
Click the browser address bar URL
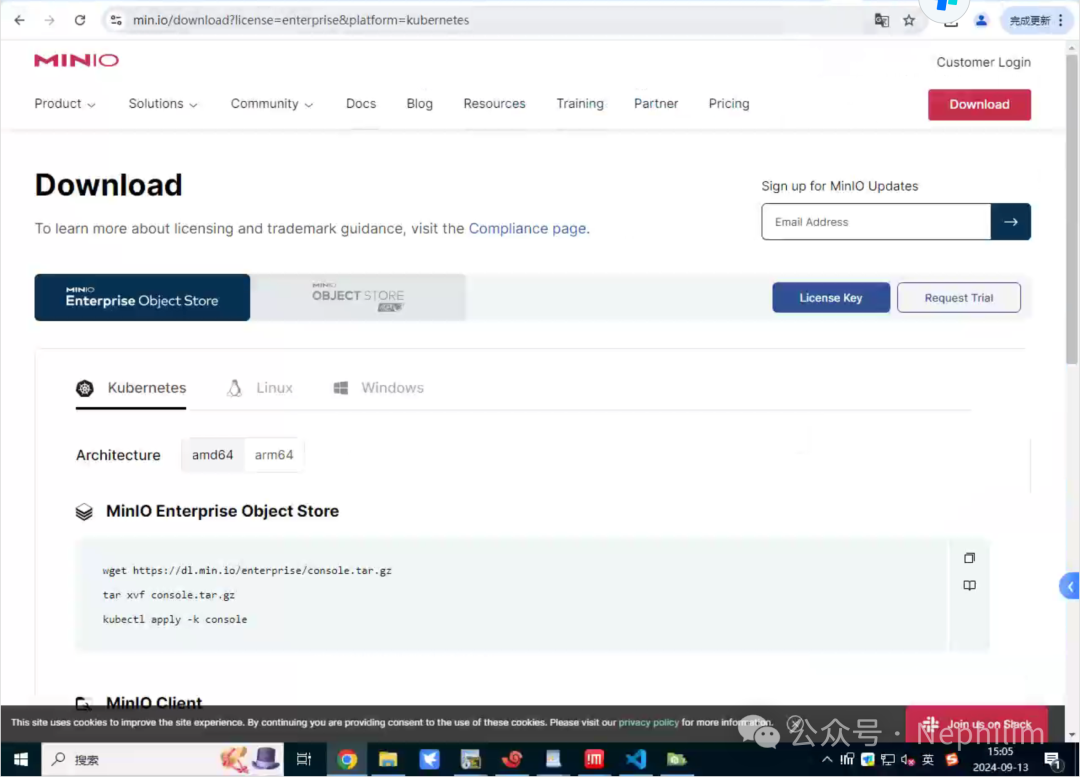[x=301, y=20]
